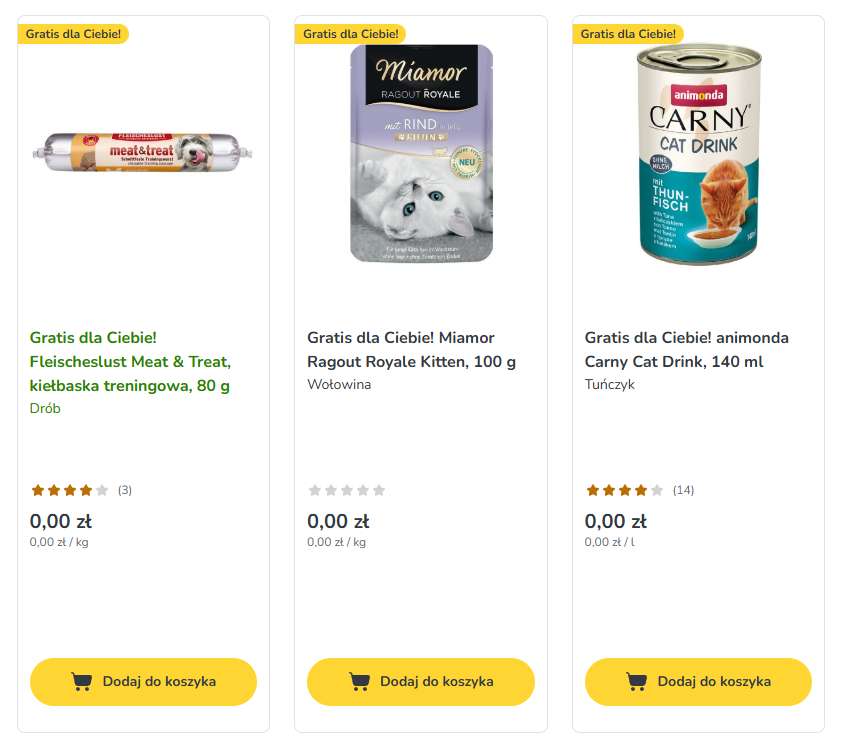
Task: Open Miamor Ragout Royale Kitten title link
Action: tap(411, 350)
